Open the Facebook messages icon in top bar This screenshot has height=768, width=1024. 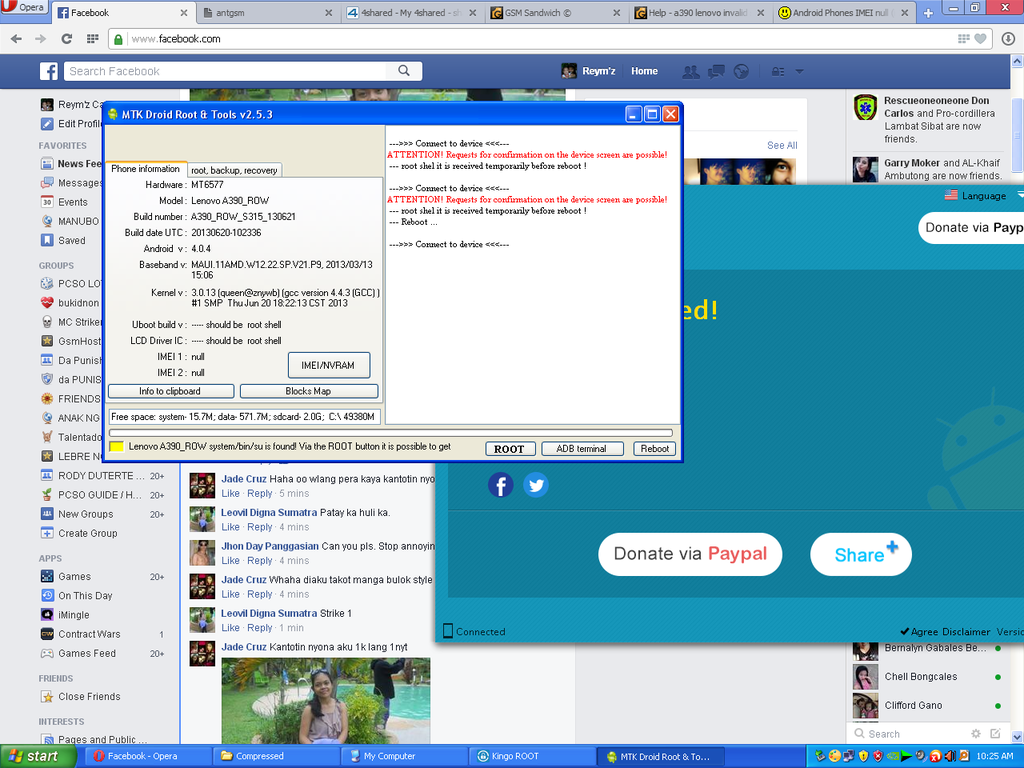tap(716, 71)
